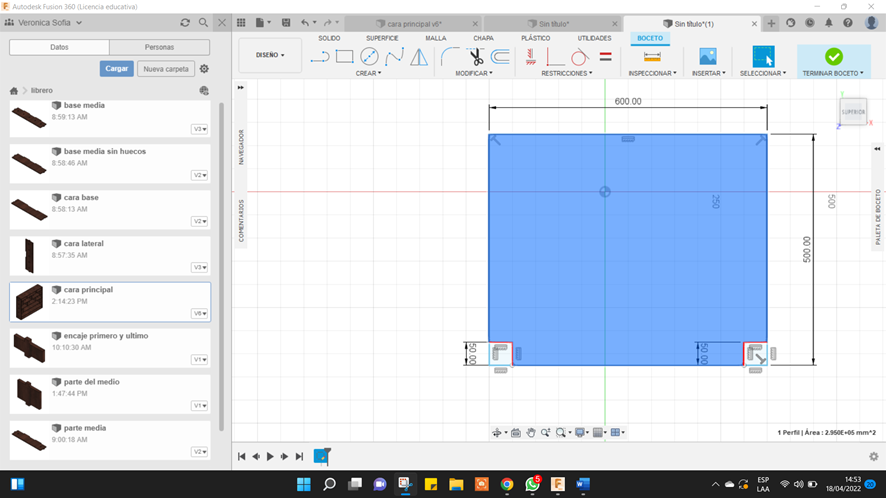Open the orbit navigation tool
This screenshot has height=498, width=886.
pos(497,432)
